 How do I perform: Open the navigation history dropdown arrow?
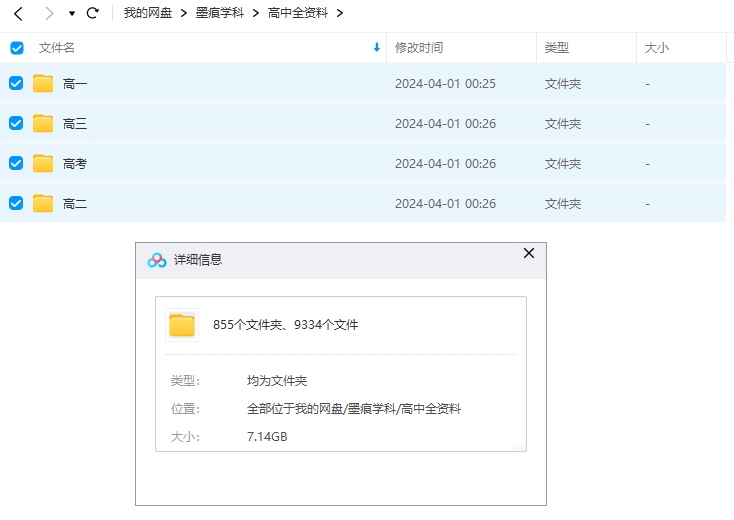71,14
